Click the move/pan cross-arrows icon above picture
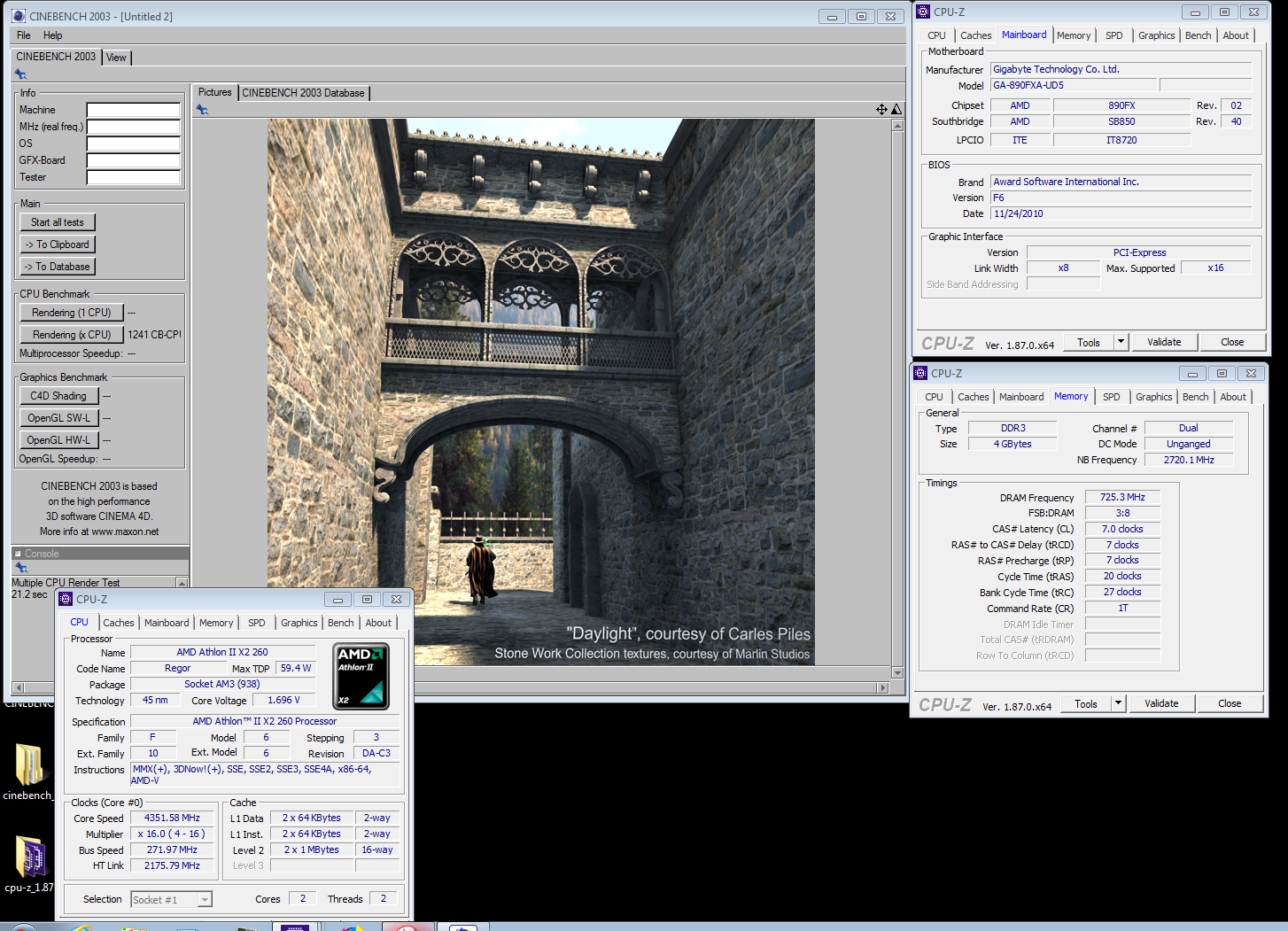Viewport: 1288px width, 931px height. pos(881,109)
